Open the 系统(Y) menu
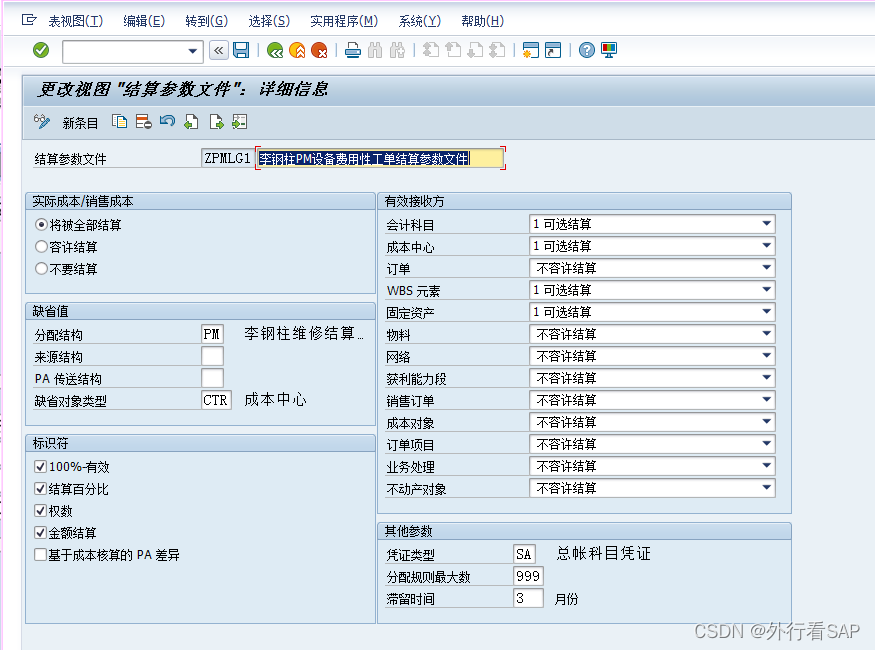Image resolution: width=875 pixels, height=650 pixels. tap(420, 21)
